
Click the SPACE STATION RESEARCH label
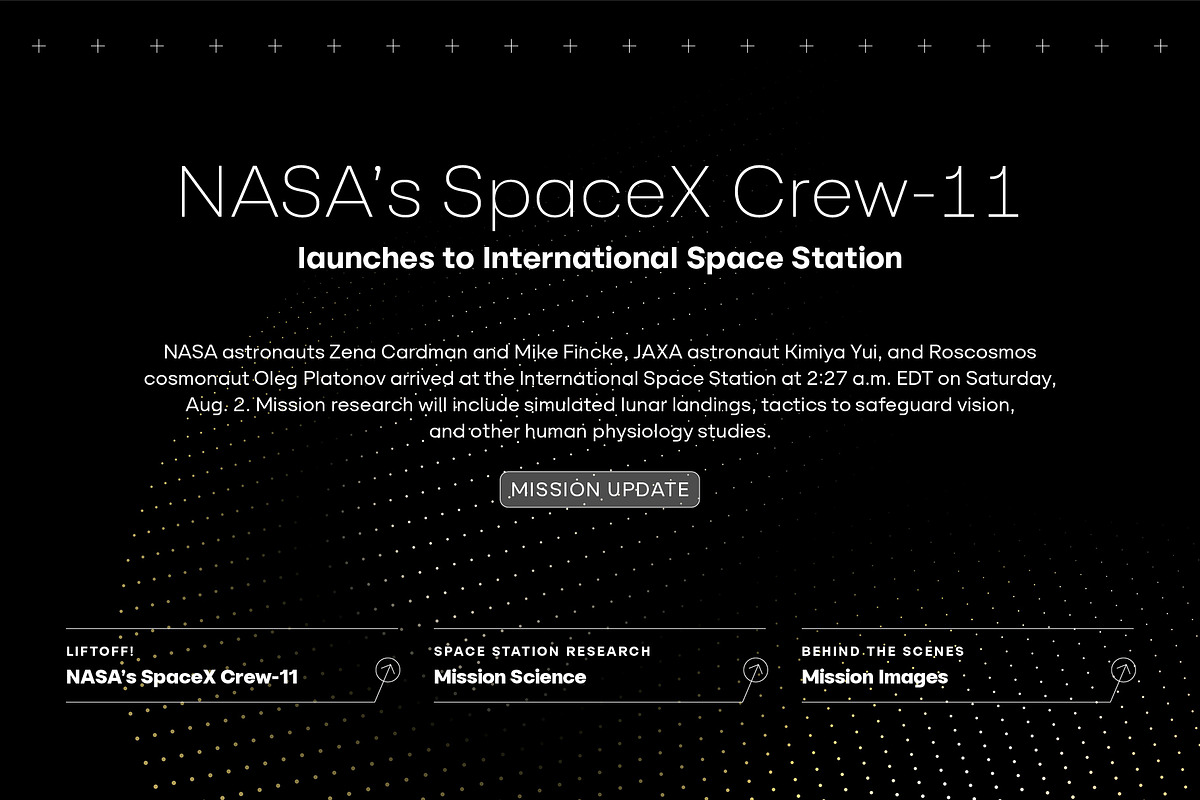(x=542, y=651)
